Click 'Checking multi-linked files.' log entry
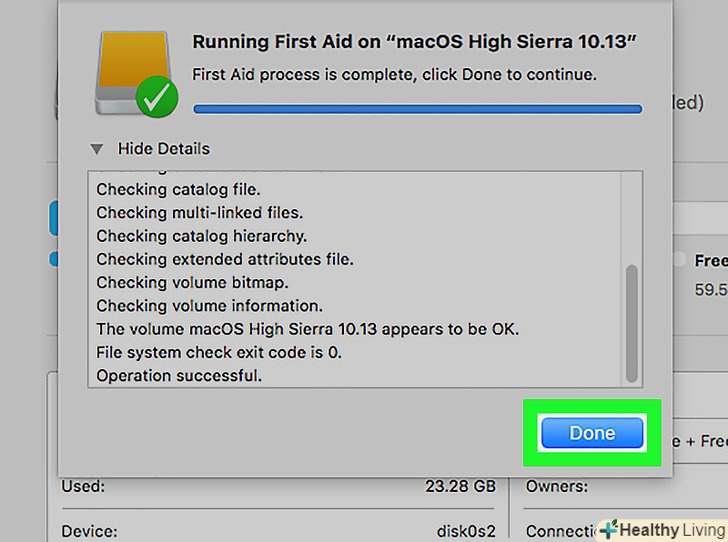Image resolution: width=728 pixels, height=542 pixels. tap(199, 212)
